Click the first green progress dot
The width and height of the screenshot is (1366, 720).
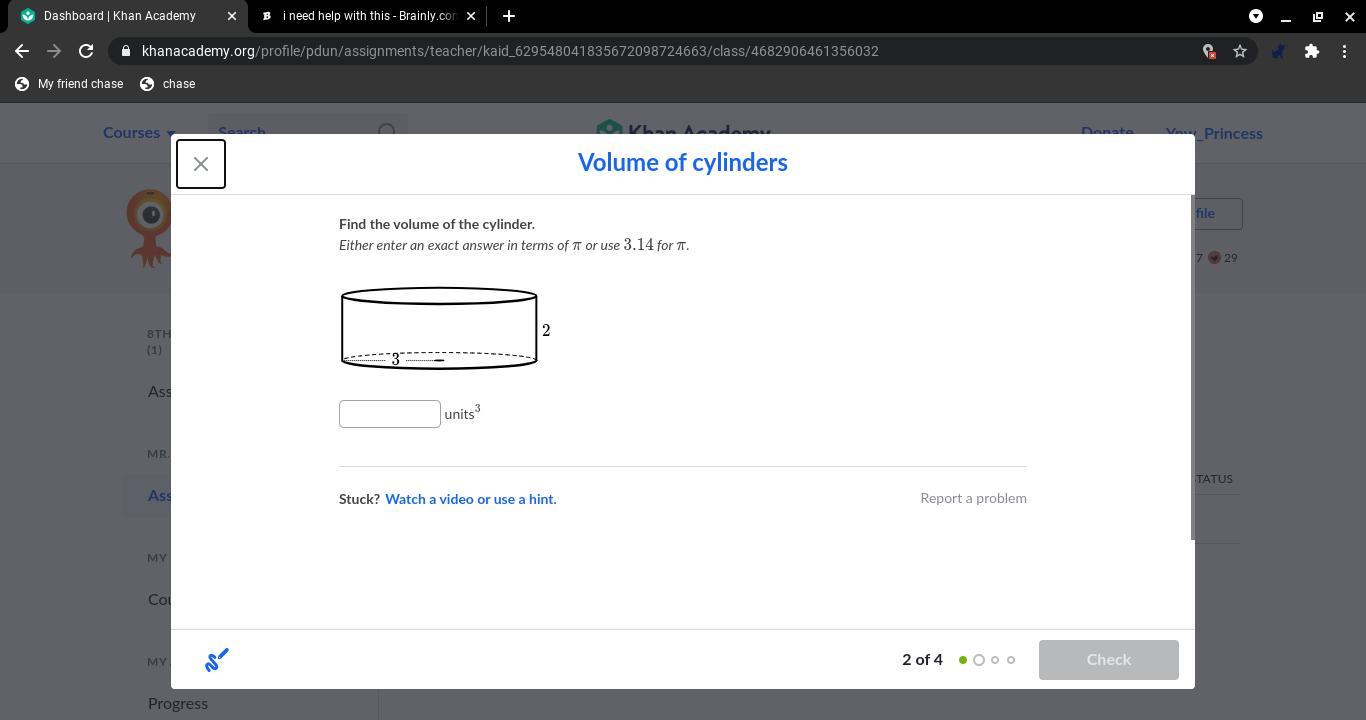click(x=963, y=660)
